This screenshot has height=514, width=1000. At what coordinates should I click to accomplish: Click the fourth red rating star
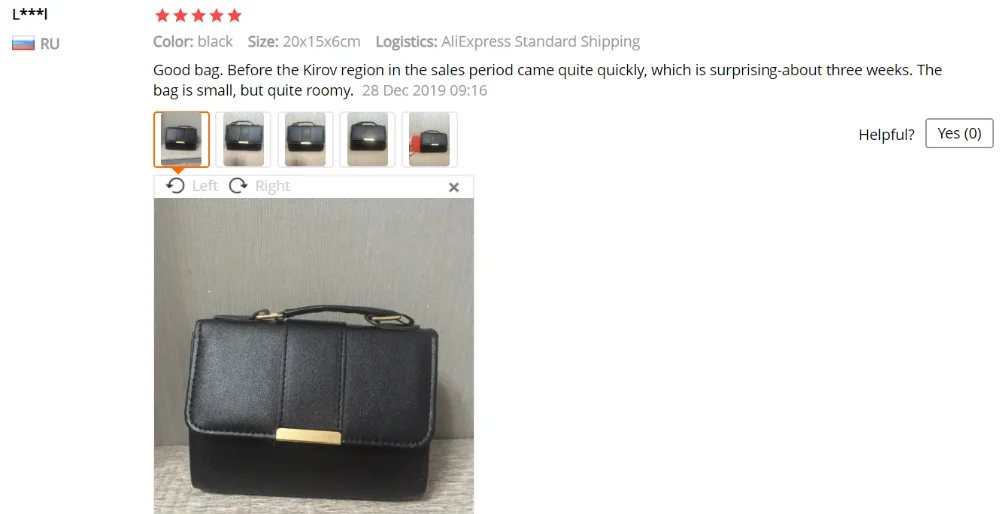[217, 15]
